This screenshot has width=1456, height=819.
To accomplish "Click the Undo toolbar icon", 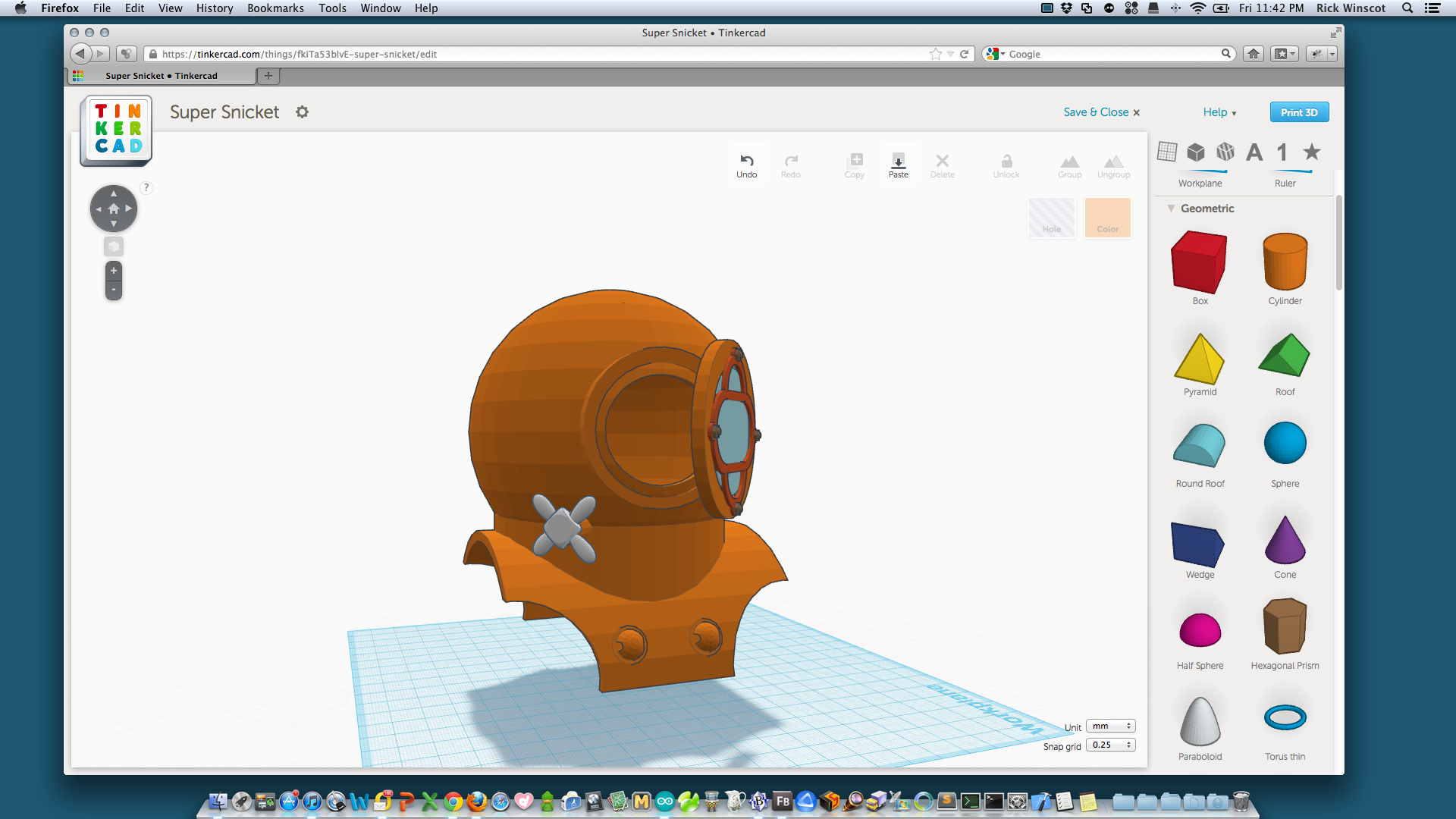I will pos(746,161).
